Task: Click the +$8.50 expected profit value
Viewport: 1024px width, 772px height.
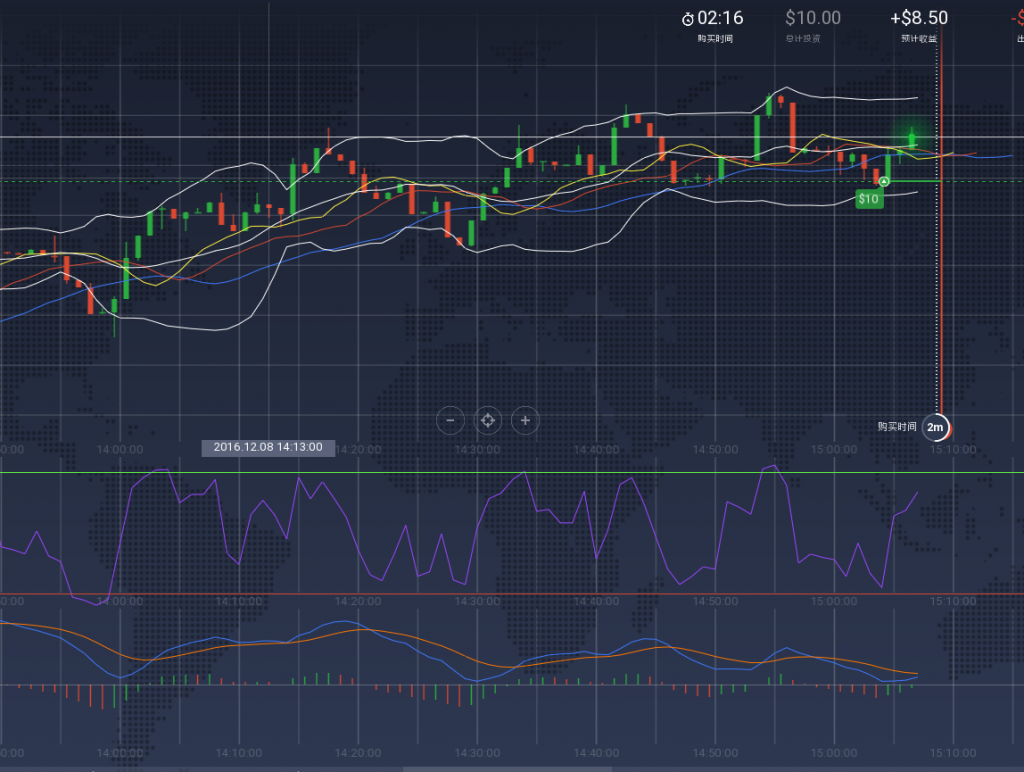Action: click(919, 18)
